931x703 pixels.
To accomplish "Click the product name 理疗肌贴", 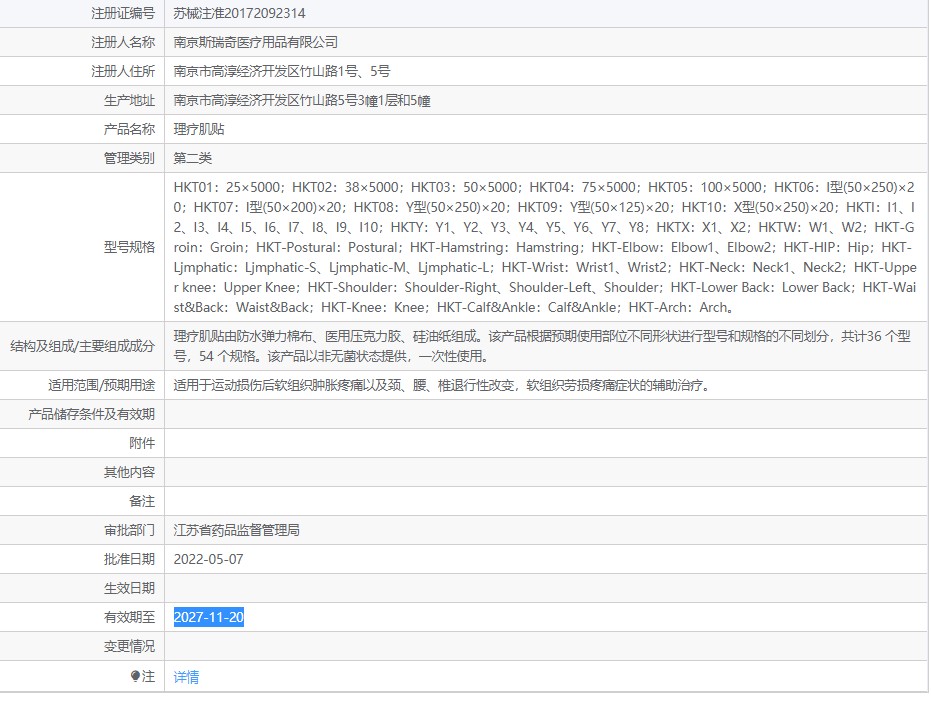I will coord(199,129).
